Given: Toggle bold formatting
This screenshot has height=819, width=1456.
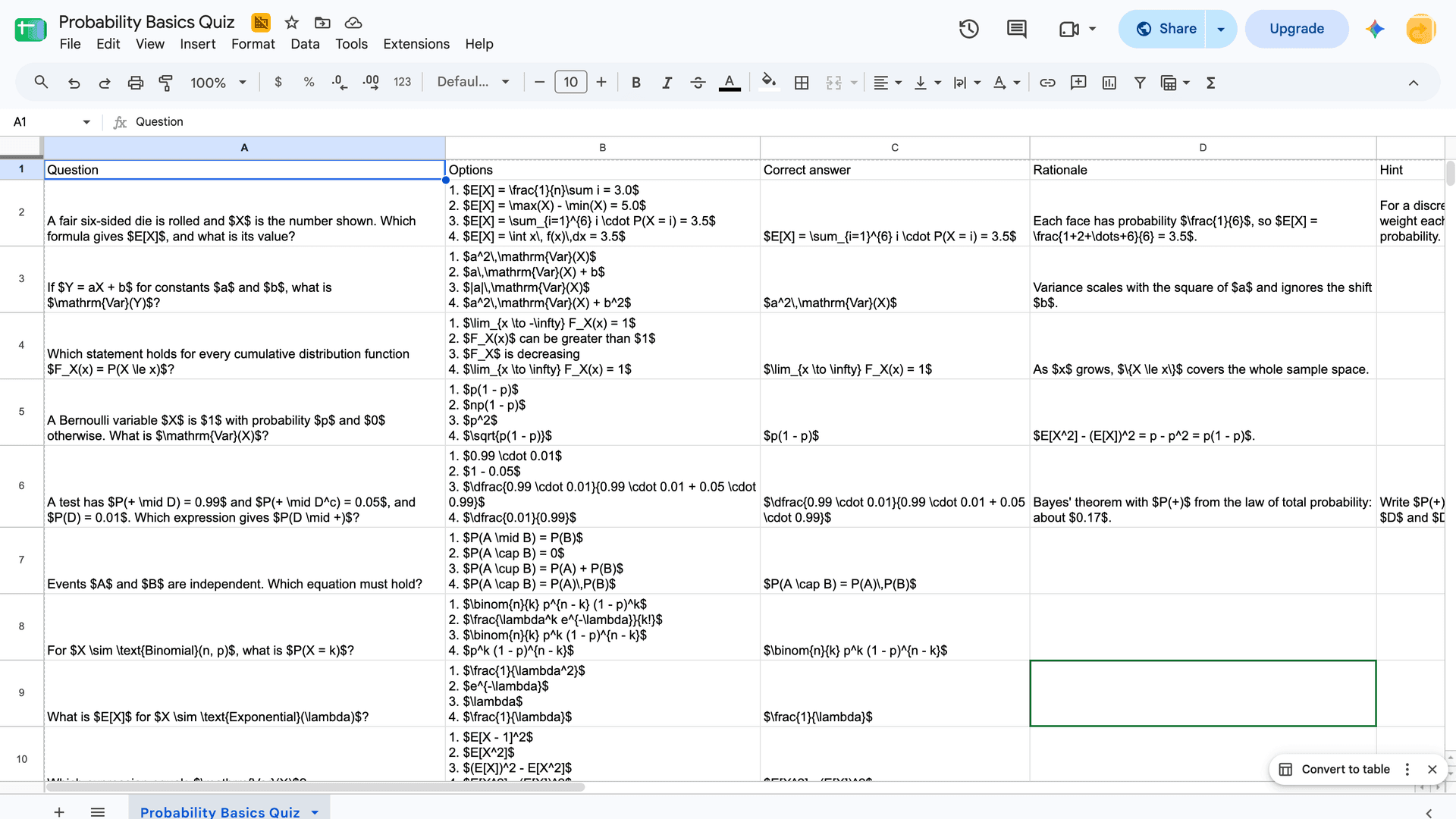Looking at the screenshot, I should (x=636, y=83).
